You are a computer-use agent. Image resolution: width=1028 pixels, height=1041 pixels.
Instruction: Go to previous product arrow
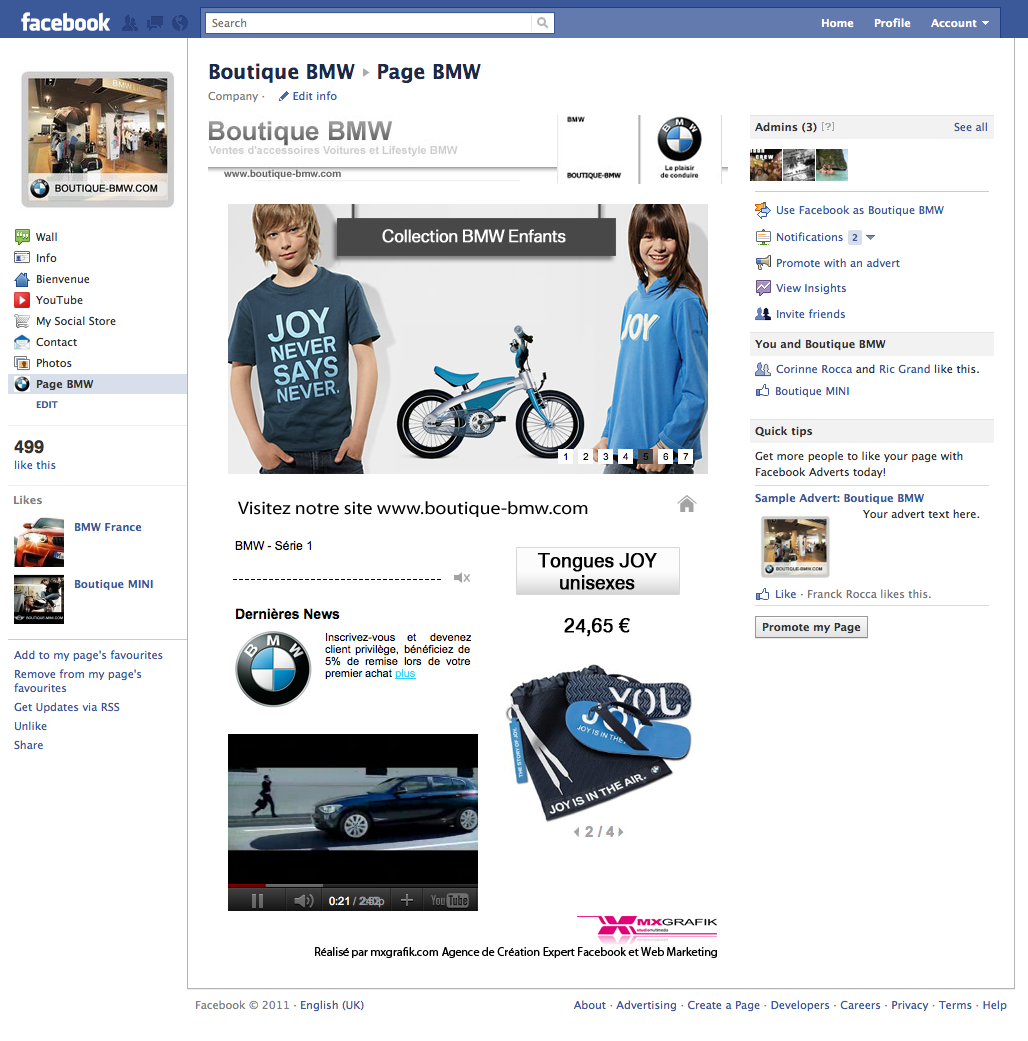click(576, 832)
